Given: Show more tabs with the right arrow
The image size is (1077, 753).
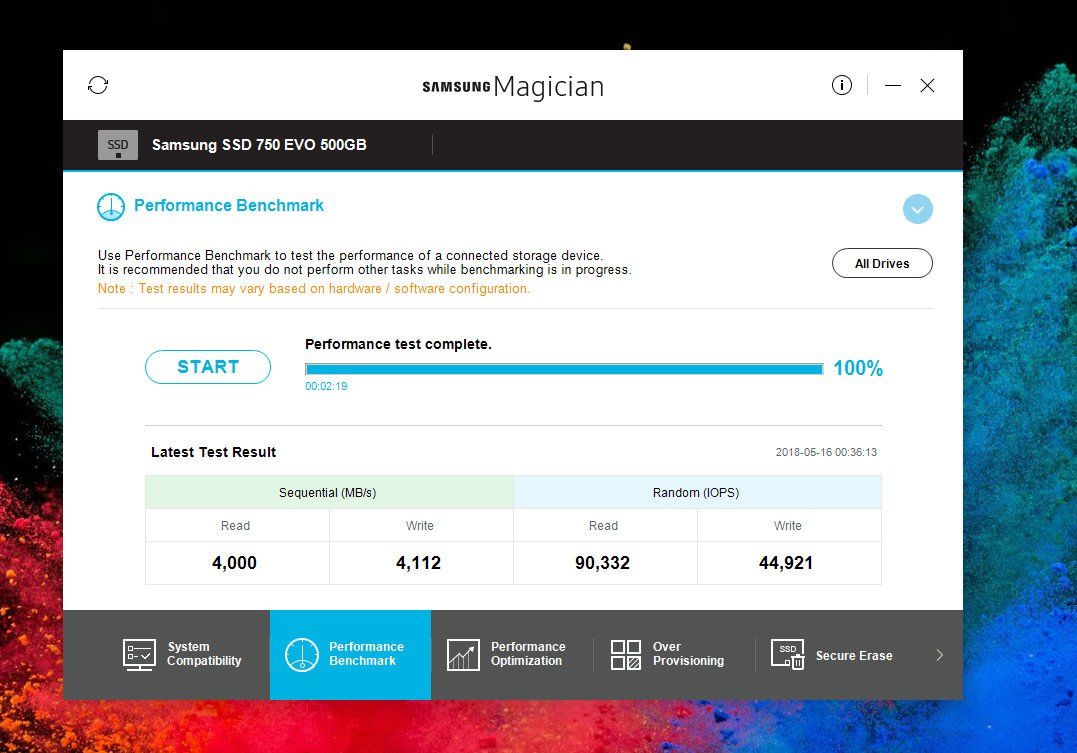Looking at the screenshot, I should click(940, 655).
